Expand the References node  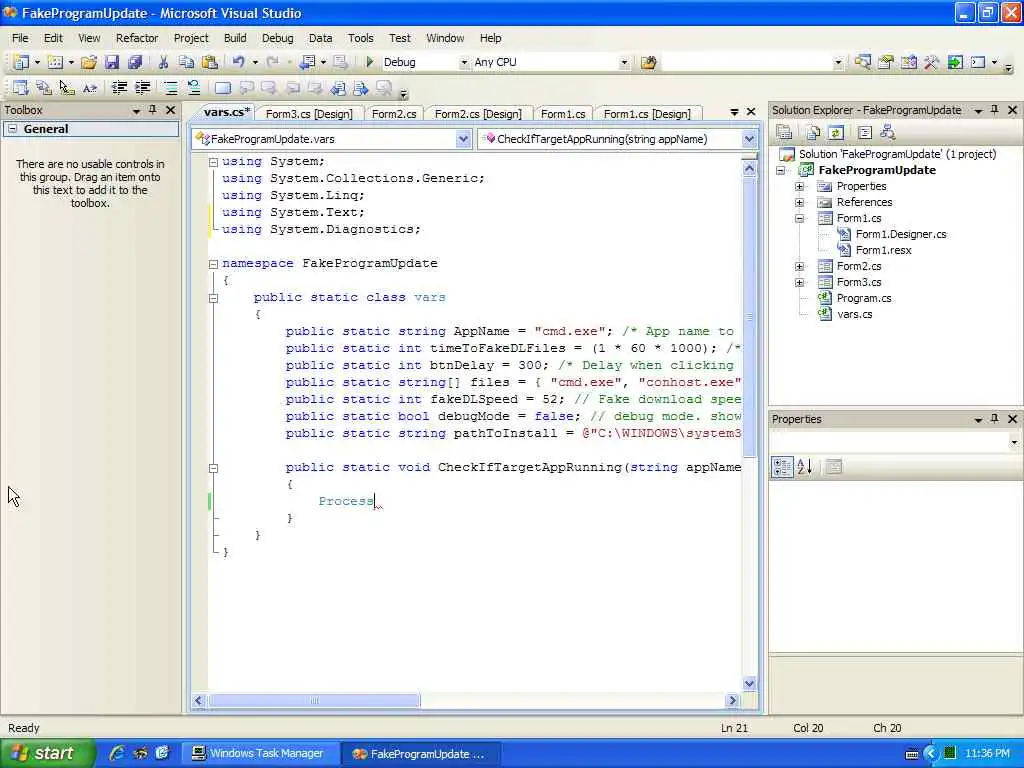pos(799,202)
